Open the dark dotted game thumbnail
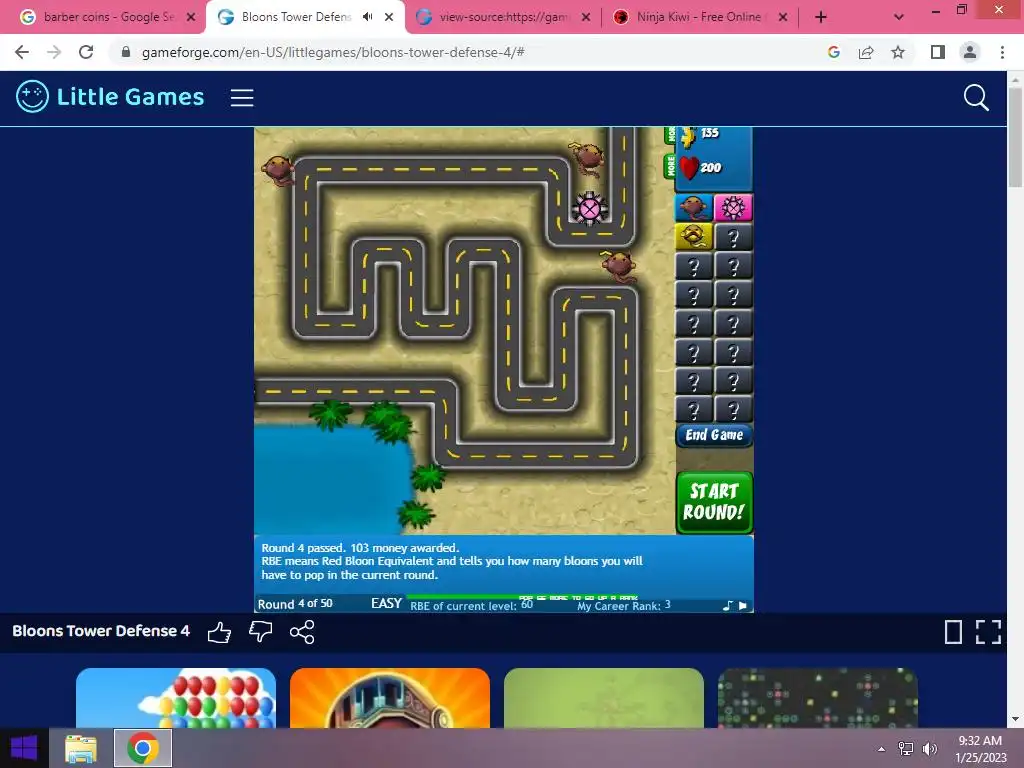 tap(818, 697)
